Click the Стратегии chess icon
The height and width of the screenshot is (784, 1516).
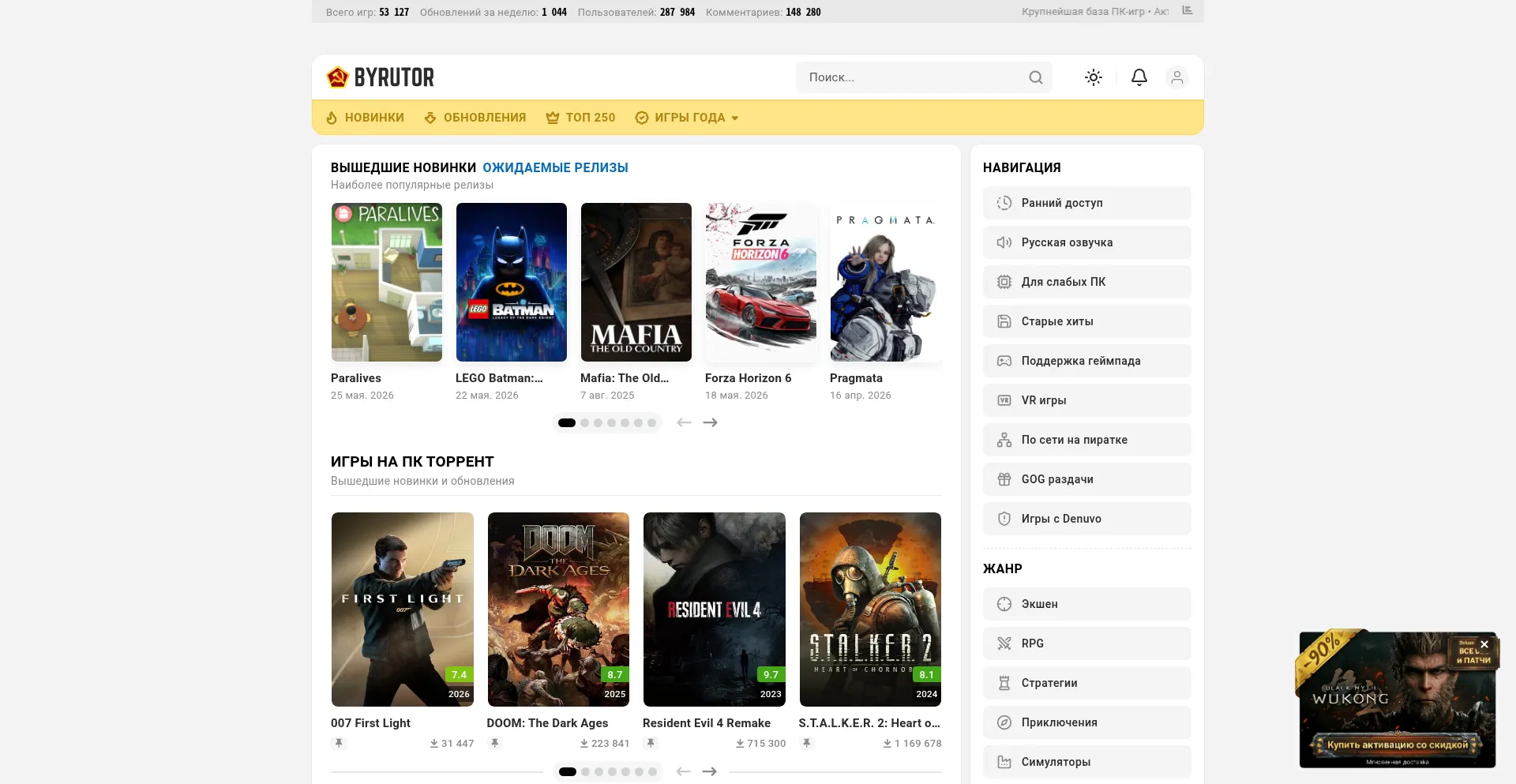coord(1004,683)
